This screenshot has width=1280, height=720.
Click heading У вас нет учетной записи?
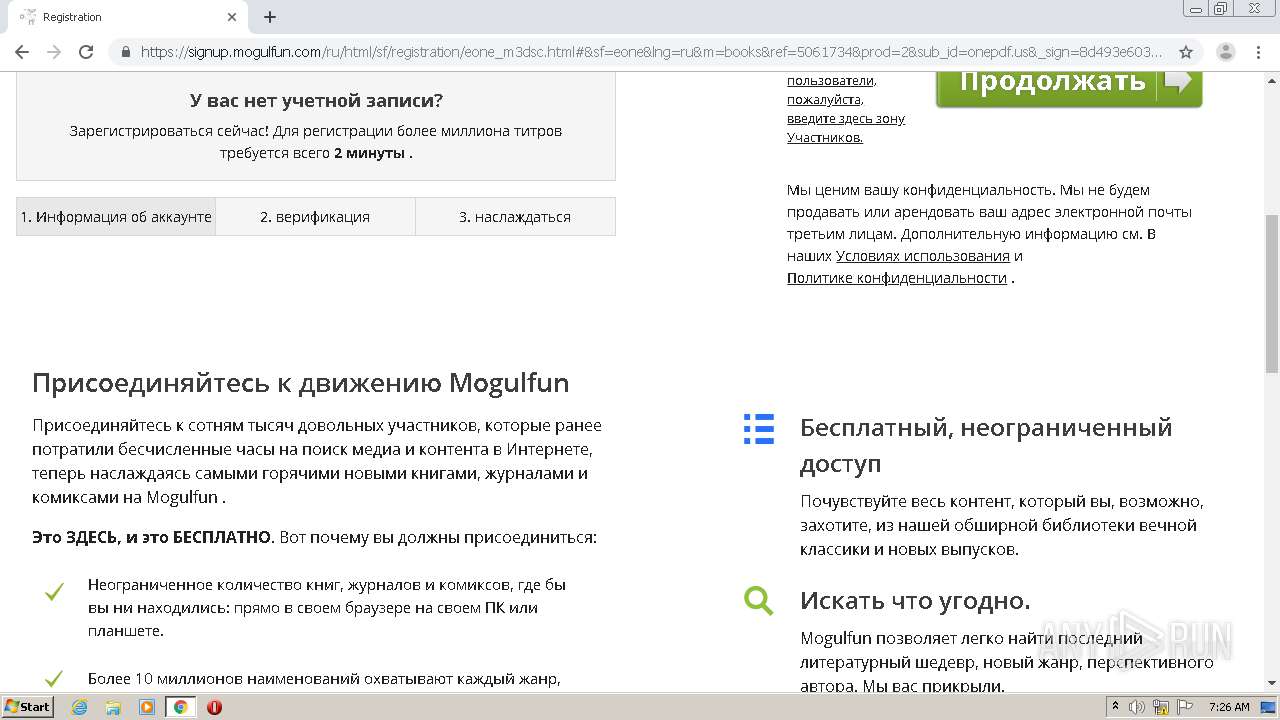(316, 100)
